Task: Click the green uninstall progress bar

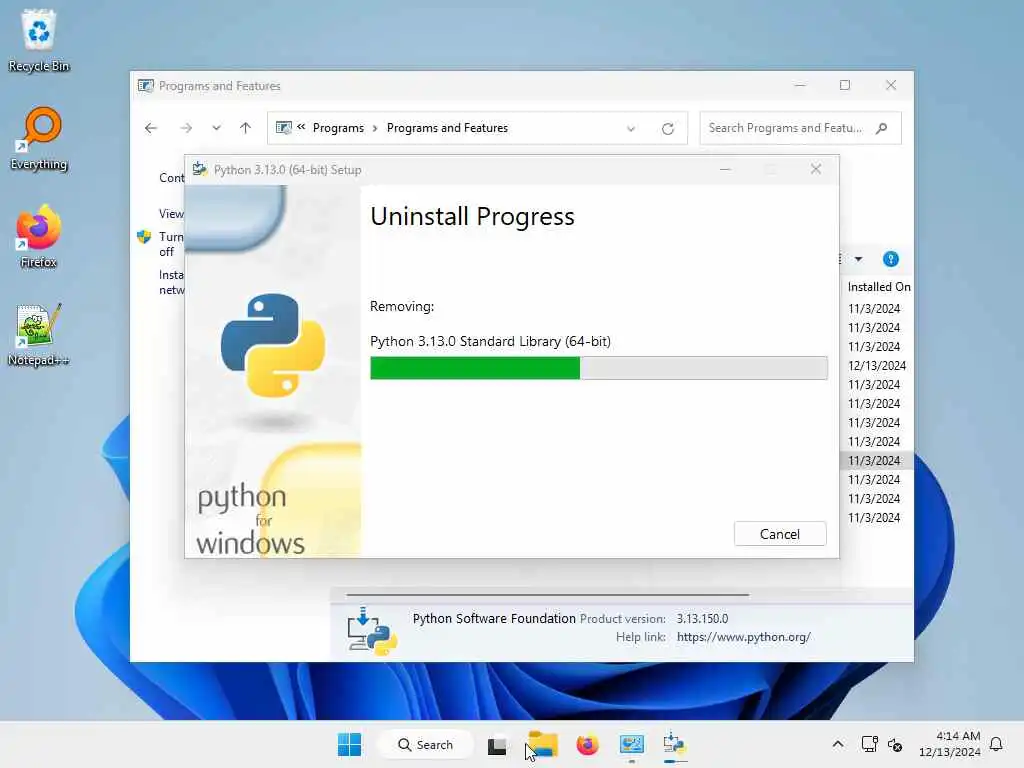Action: pos(598,368)
